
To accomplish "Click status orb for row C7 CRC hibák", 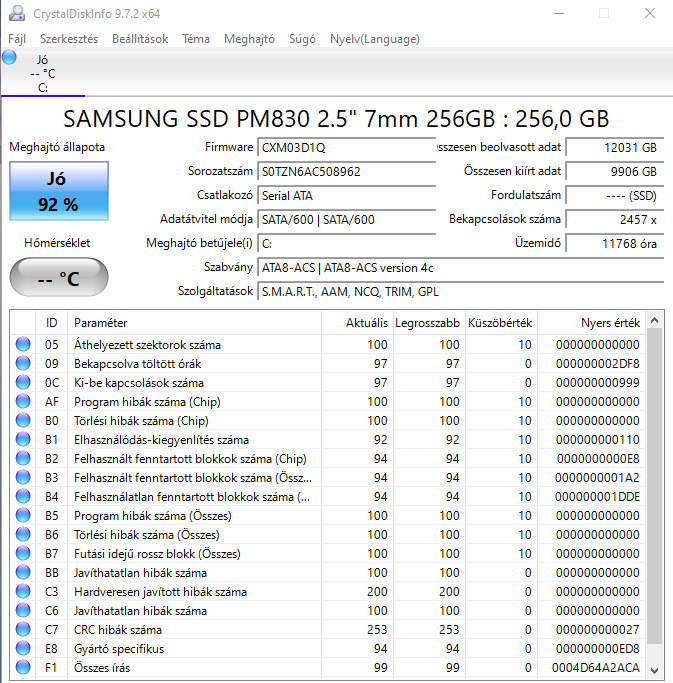I will 23,629.
